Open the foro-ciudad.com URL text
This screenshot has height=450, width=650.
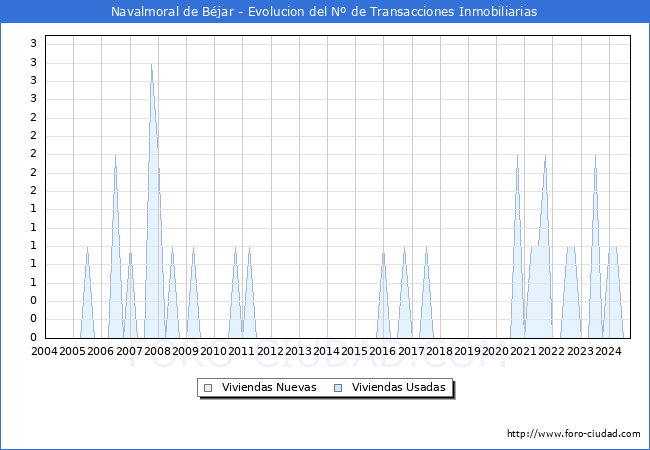click(574, 433)
